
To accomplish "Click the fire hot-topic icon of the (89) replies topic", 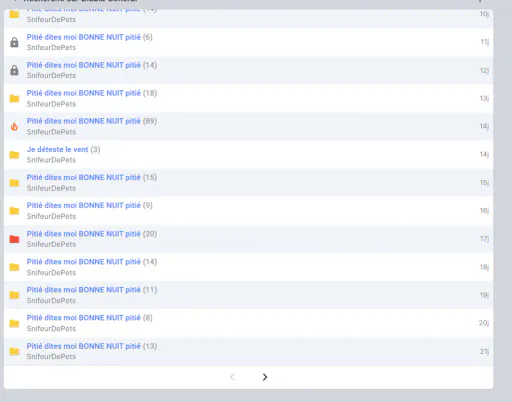I will 14,126.
